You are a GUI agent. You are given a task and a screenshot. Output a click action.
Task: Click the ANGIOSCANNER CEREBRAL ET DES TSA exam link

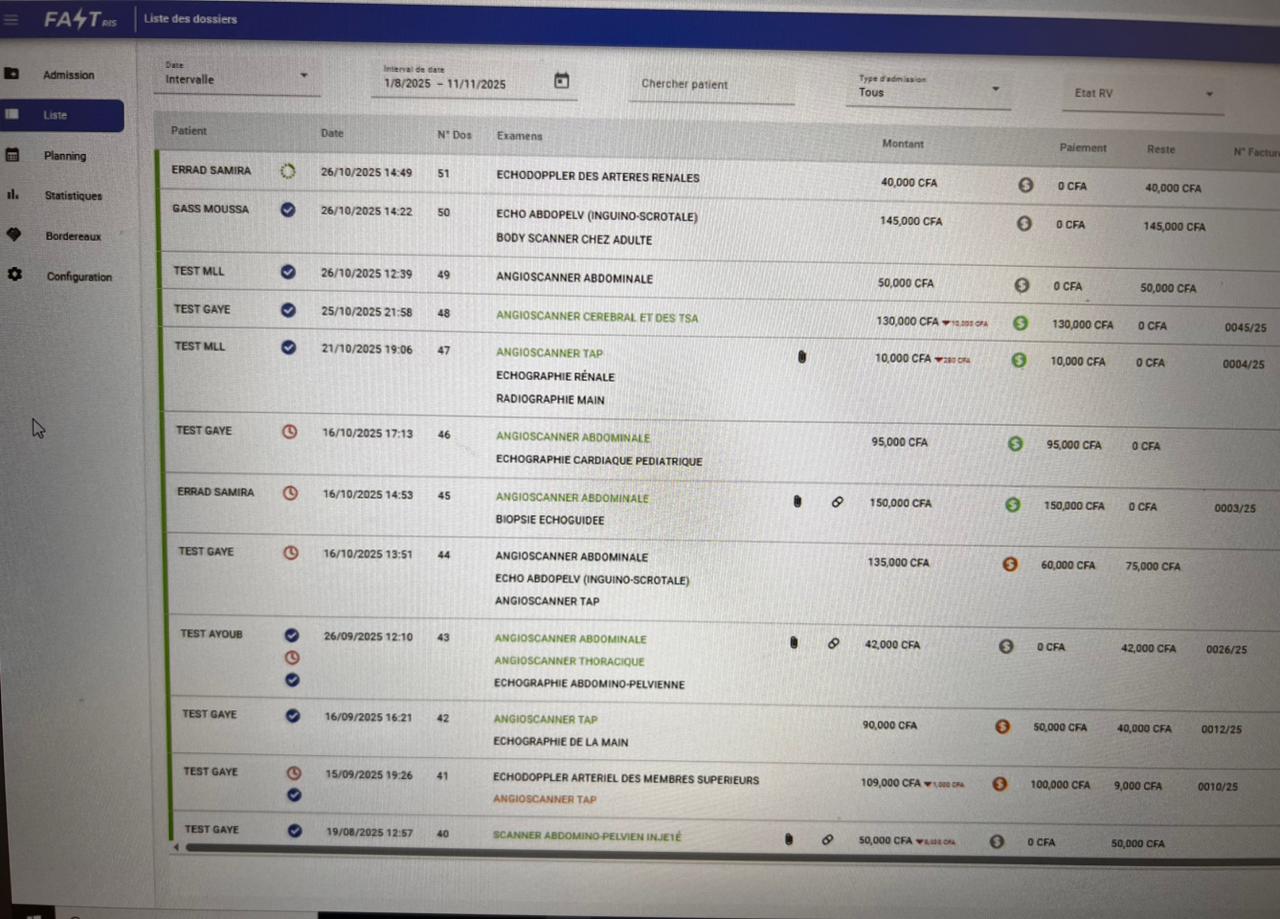point(597,318)
